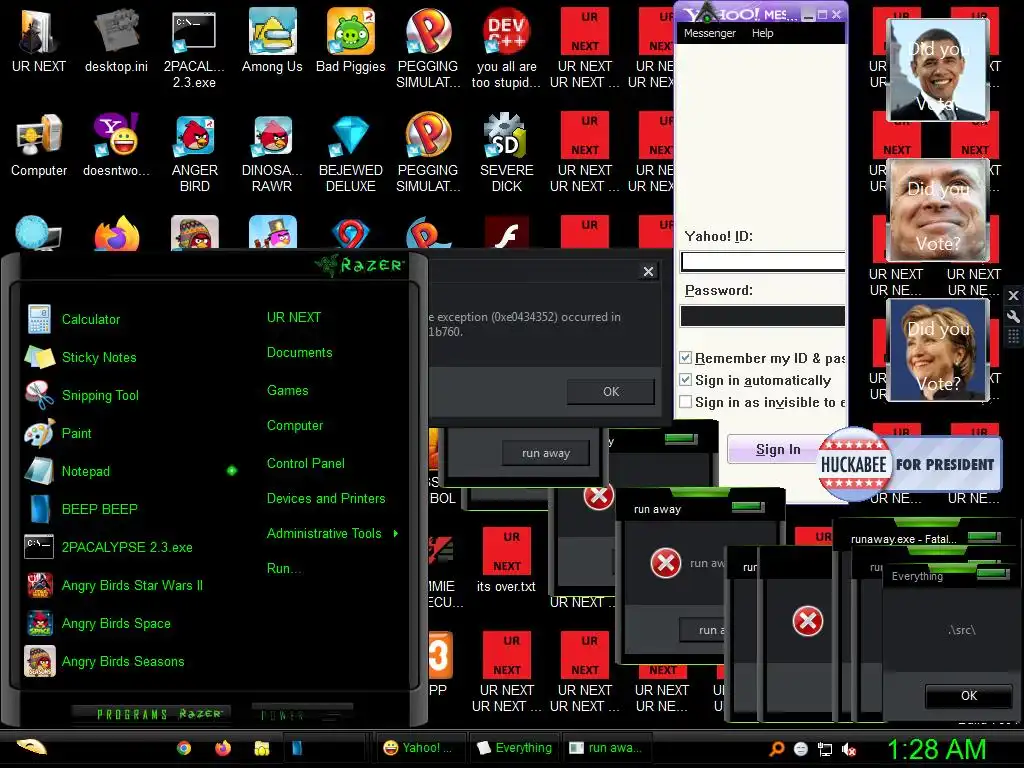Viewport: 1024px width, 768px height.
Task: Select Run... in Start menu
Action: click(284, 568)
